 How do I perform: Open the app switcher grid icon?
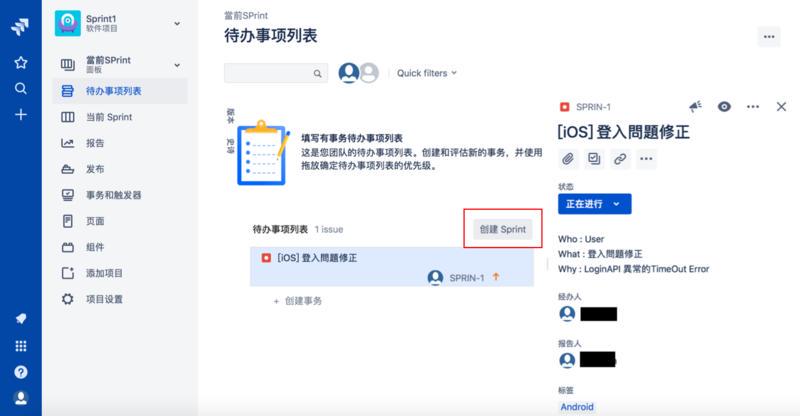pos(21,346)
